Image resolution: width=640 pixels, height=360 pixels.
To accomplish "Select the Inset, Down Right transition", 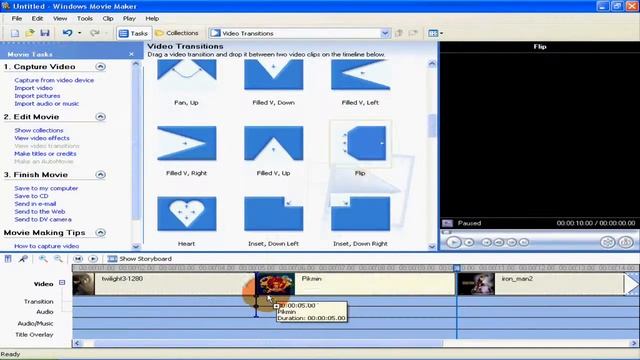I will (x=360, y=214).
